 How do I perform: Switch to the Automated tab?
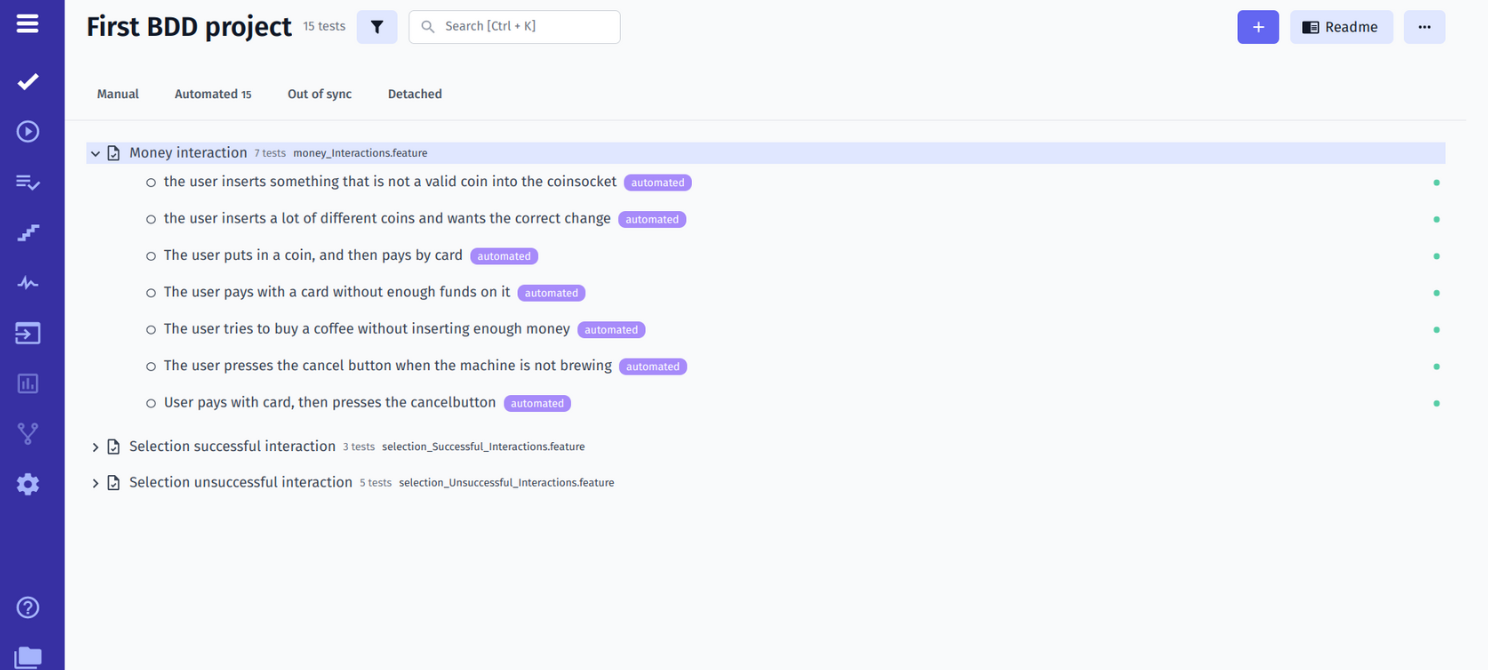tap(212, 93)
